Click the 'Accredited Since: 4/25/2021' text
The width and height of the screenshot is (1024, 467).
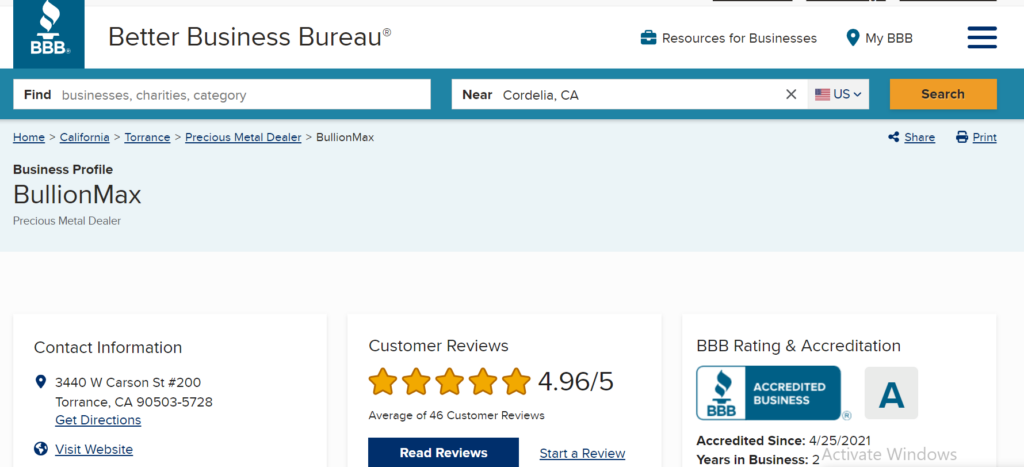[784, 441]
